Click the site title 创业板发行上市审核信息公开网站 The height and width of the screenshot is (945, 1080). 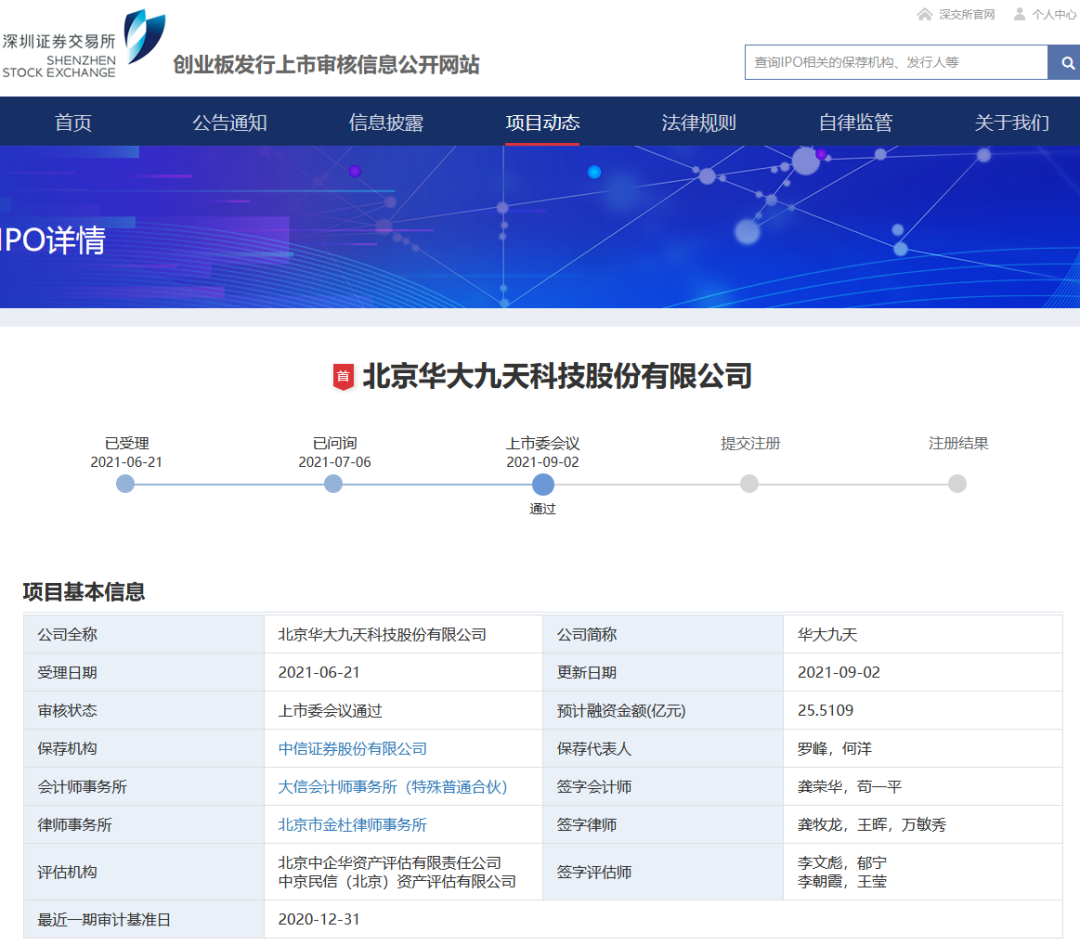(x=326, y=65)
